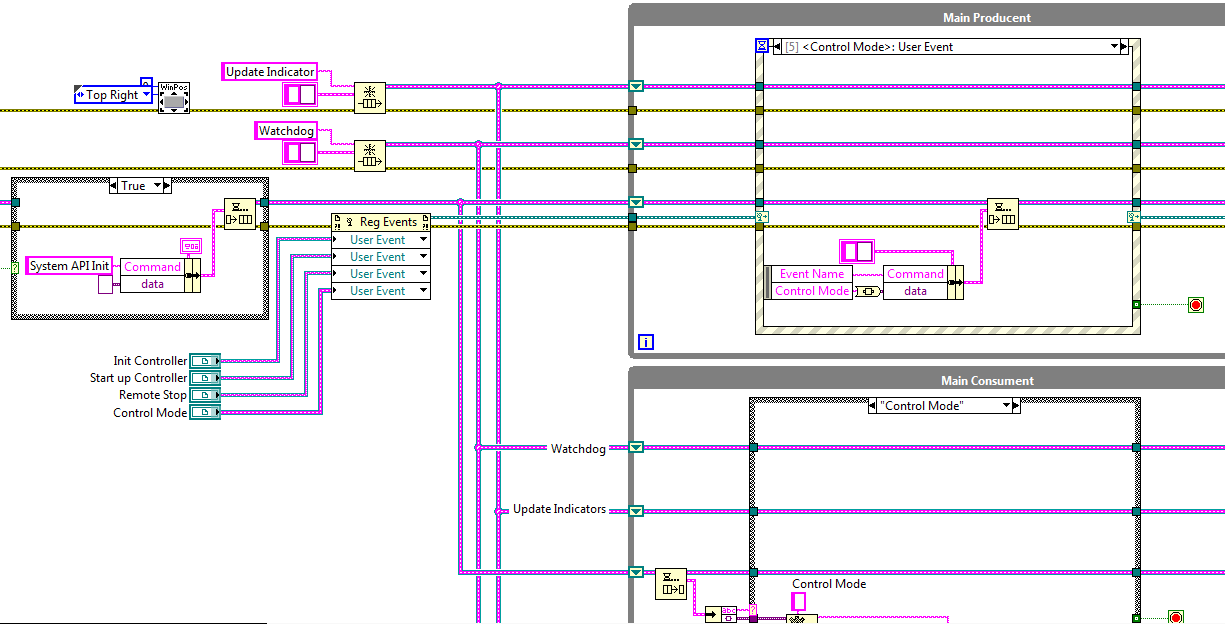Go to previous event case in event structure
Image resolution: width=1225 pixels, height=624 pixels.
pos(778,46)
